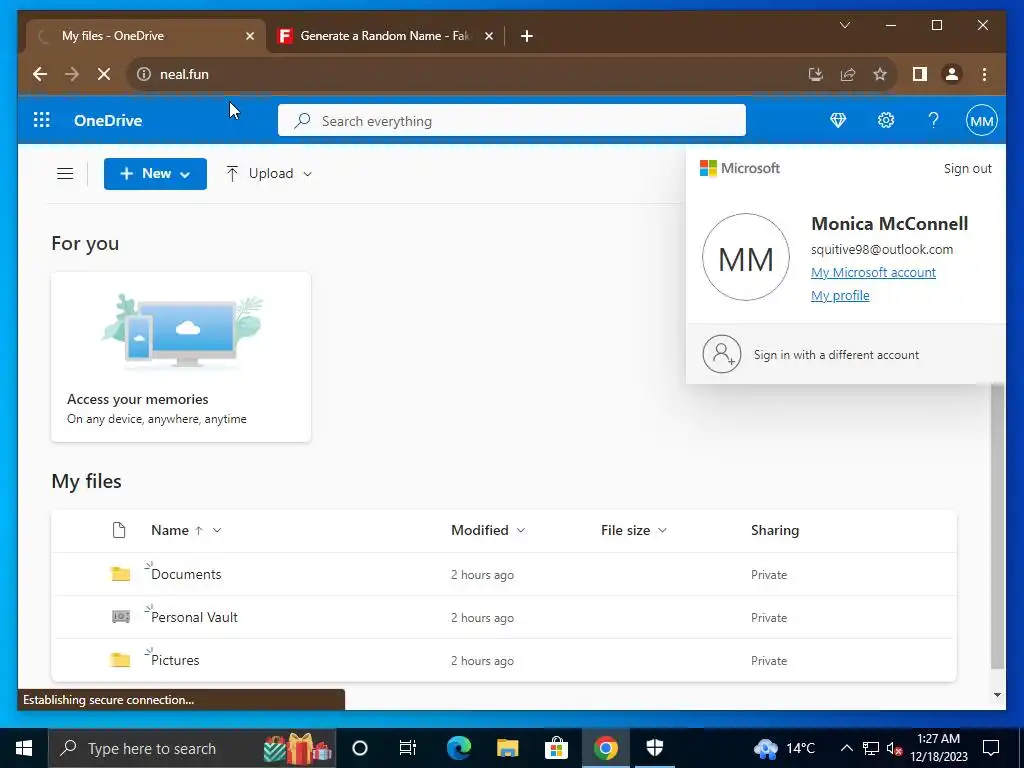
Task: Open a new browser tab
Action: 527,36
